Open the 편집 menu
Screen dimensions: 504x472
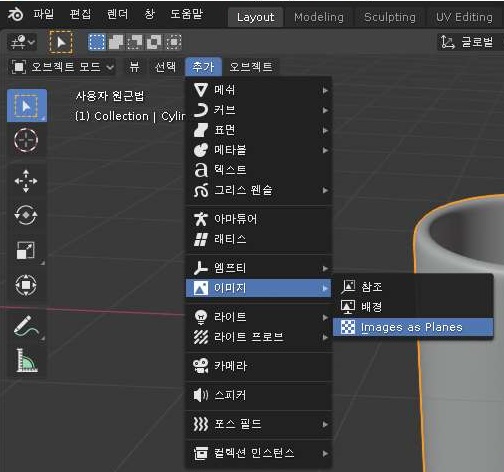coord(80,14)
